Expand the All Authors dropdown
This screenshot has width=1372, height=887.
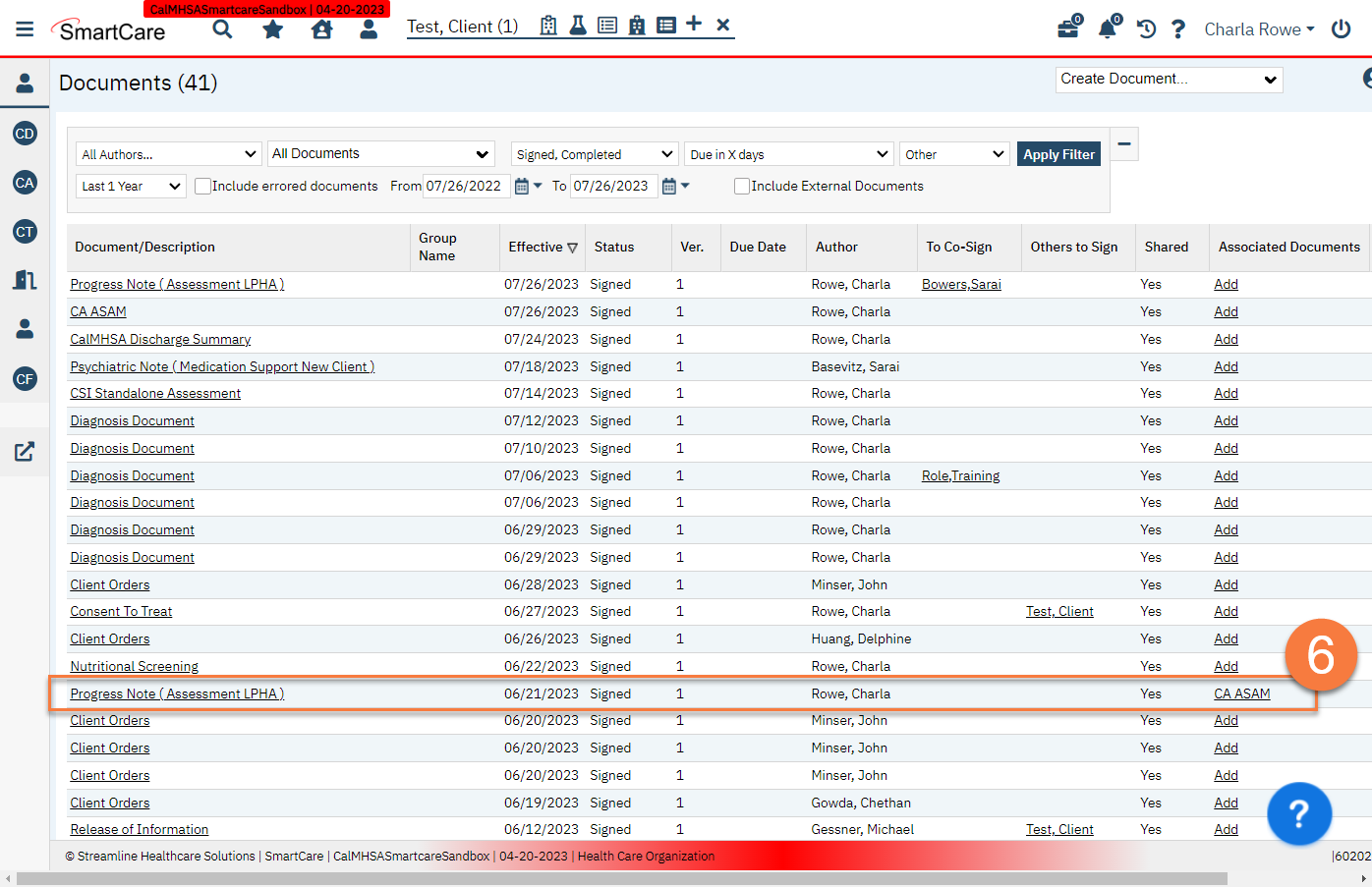point(168,154)
